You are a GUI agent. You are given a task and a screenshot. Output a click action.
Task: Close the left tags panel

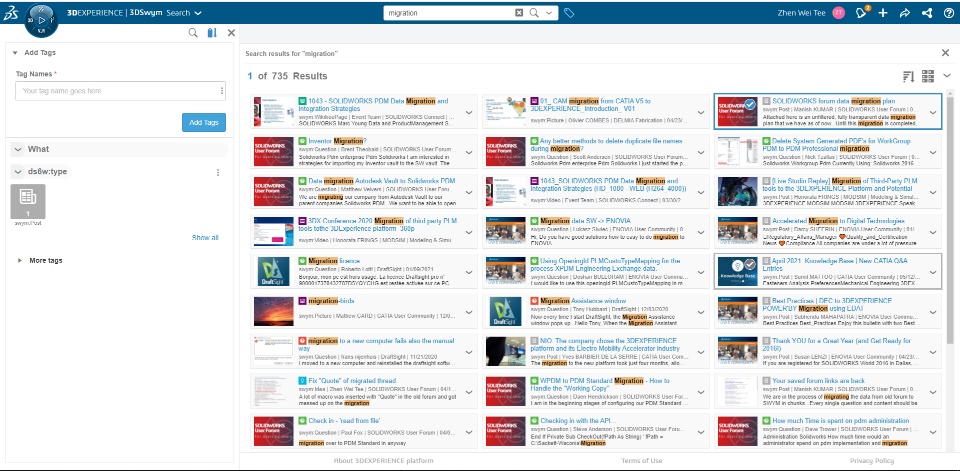pos(231,33)
